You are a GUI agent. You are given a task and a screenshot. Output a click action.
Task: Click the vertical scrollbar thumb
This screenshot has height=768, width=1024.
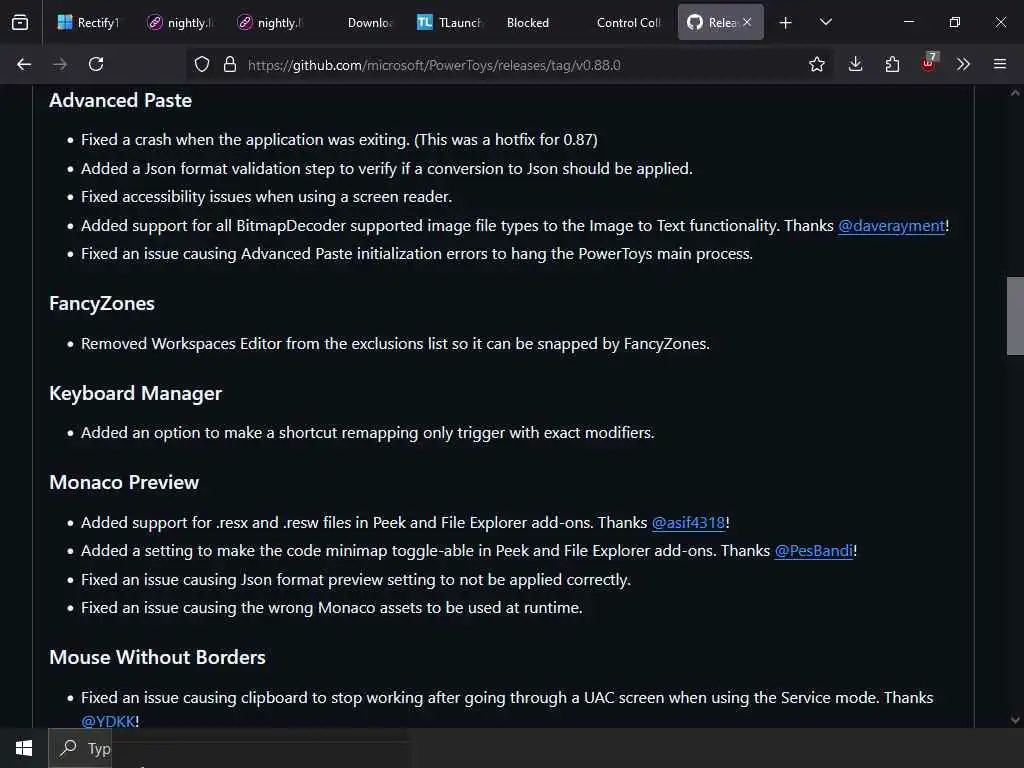[1015, 316]
